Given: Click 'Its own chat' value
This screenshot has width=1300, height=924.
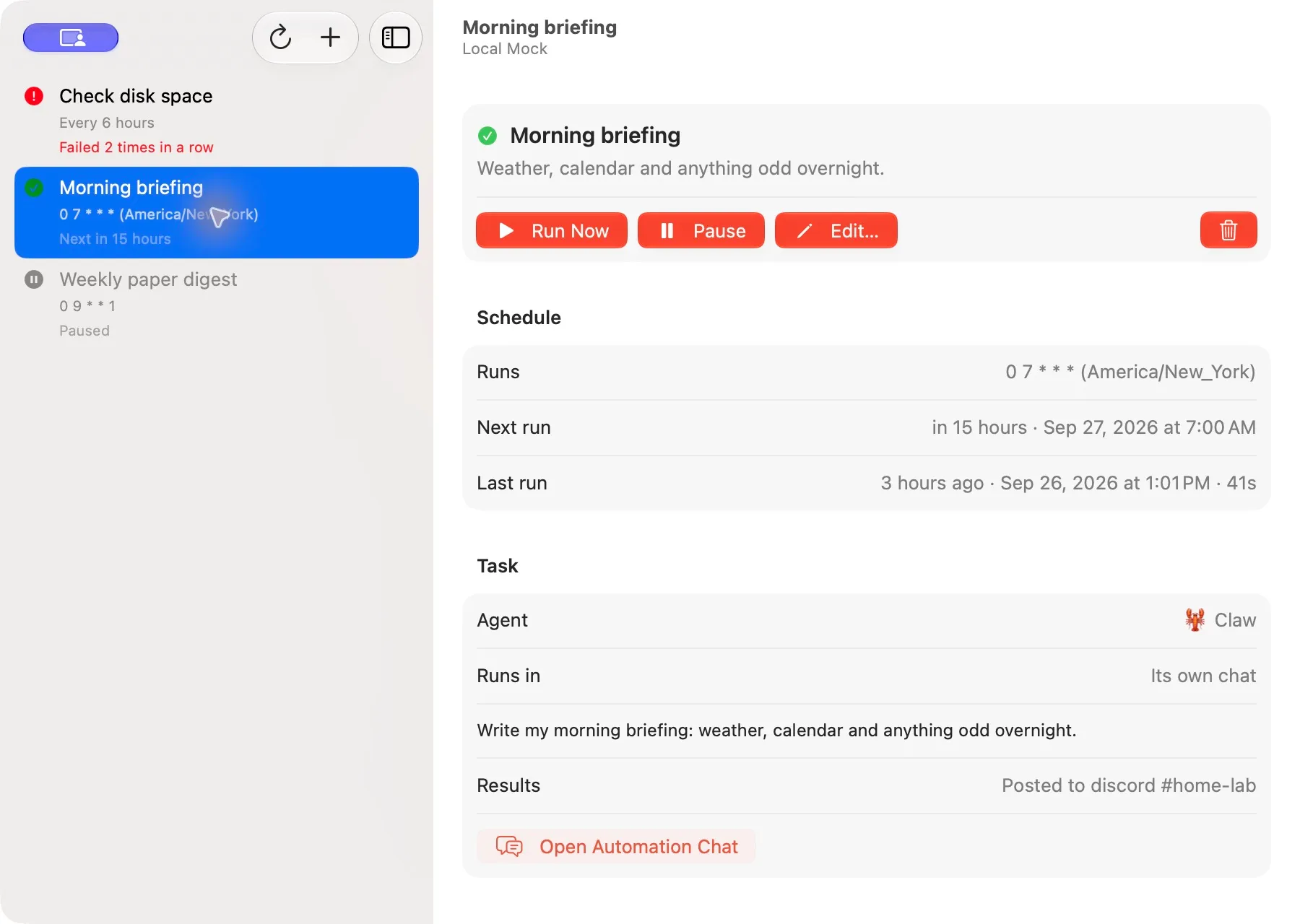Looking at the screenshot, I should tap(1203, 676).
